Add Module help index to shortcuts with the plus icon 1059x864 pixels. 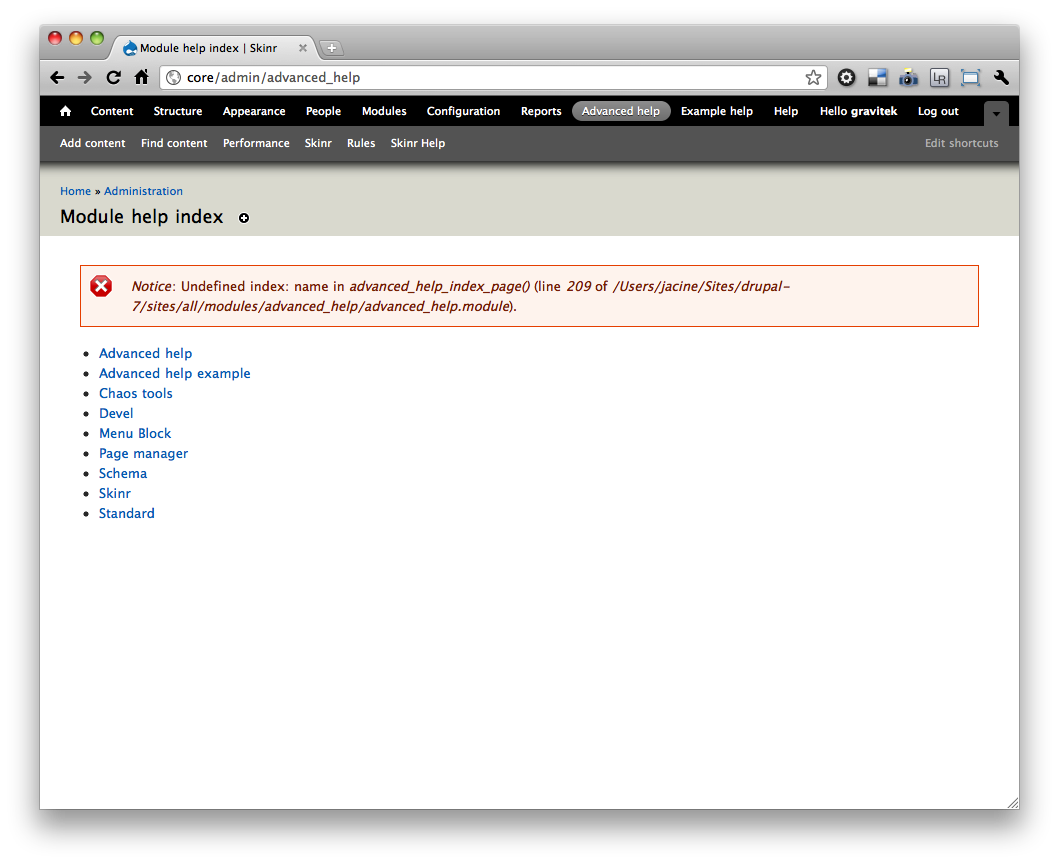(244, 218)
